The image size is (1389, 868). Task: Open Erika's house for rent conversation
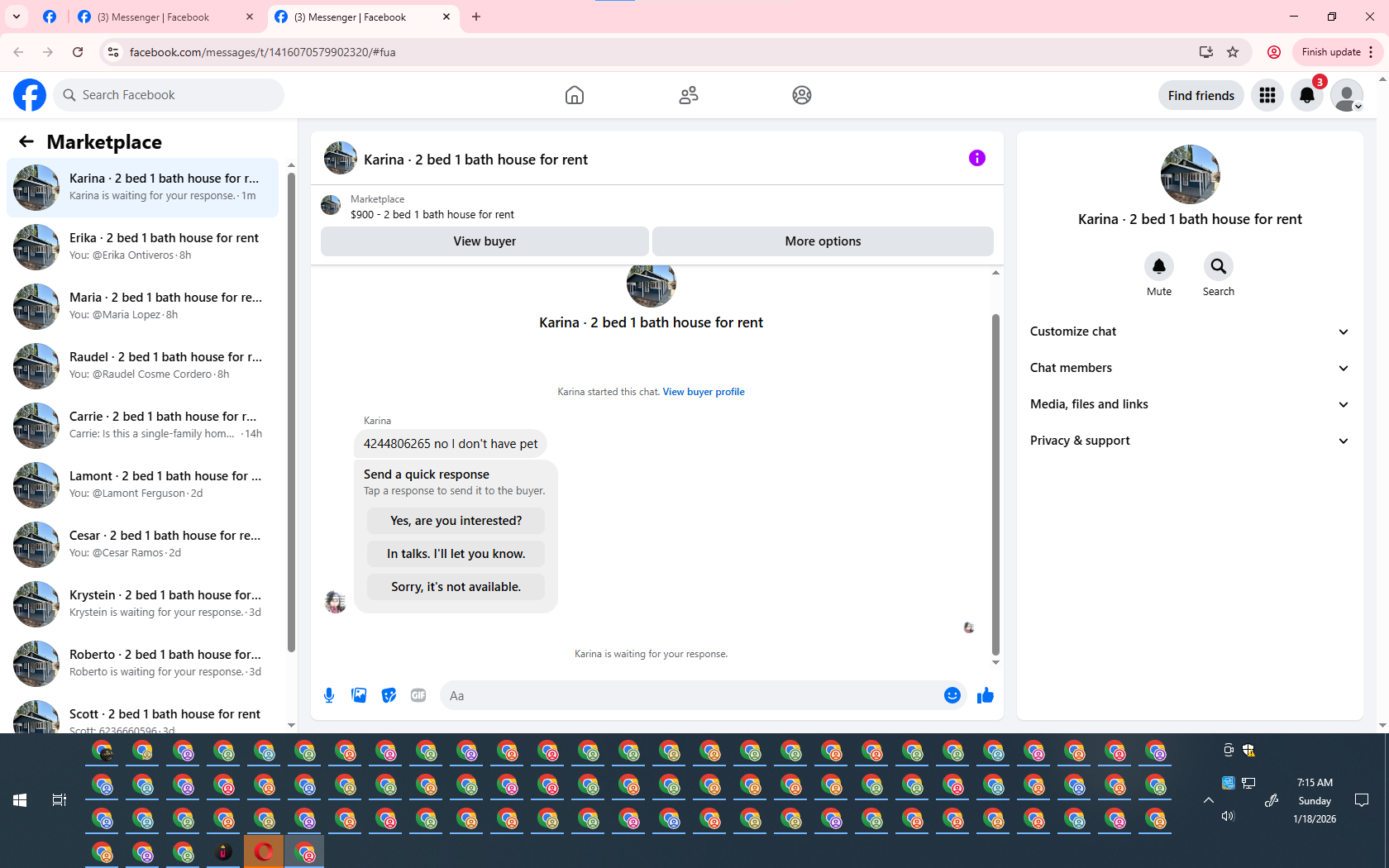tap(142, 247)
